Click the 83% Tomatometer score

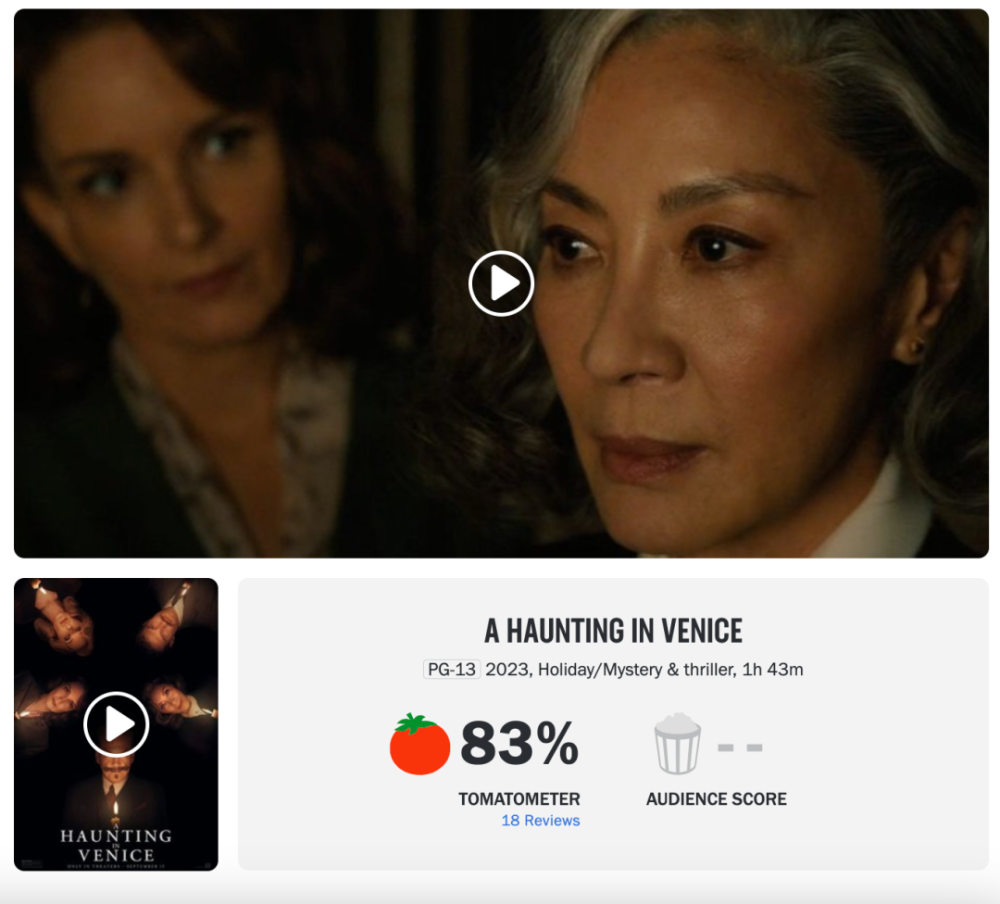coord(519,743)
